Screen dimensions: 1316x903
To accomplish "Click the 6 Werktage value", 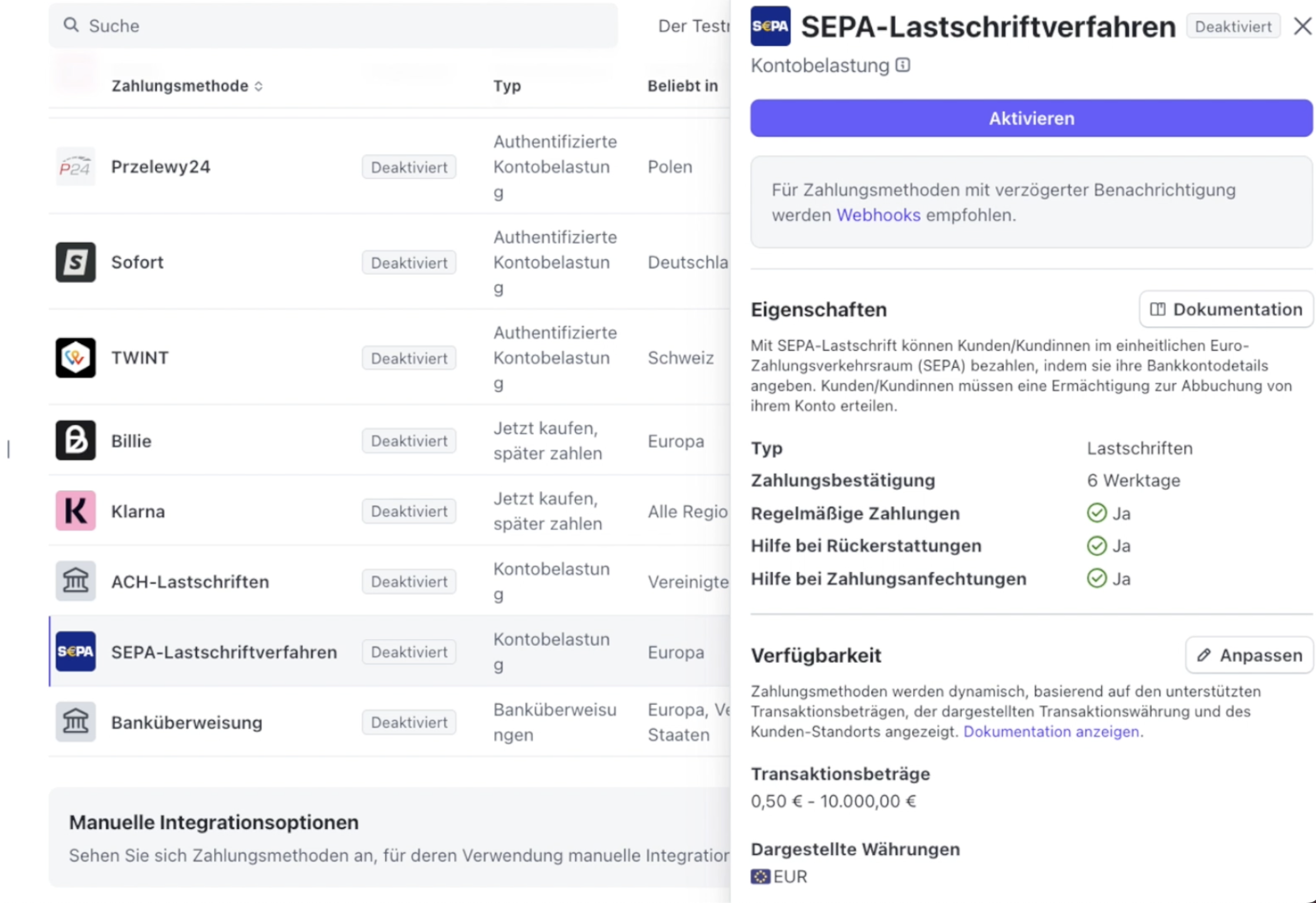I will [x=1134, y=480].
